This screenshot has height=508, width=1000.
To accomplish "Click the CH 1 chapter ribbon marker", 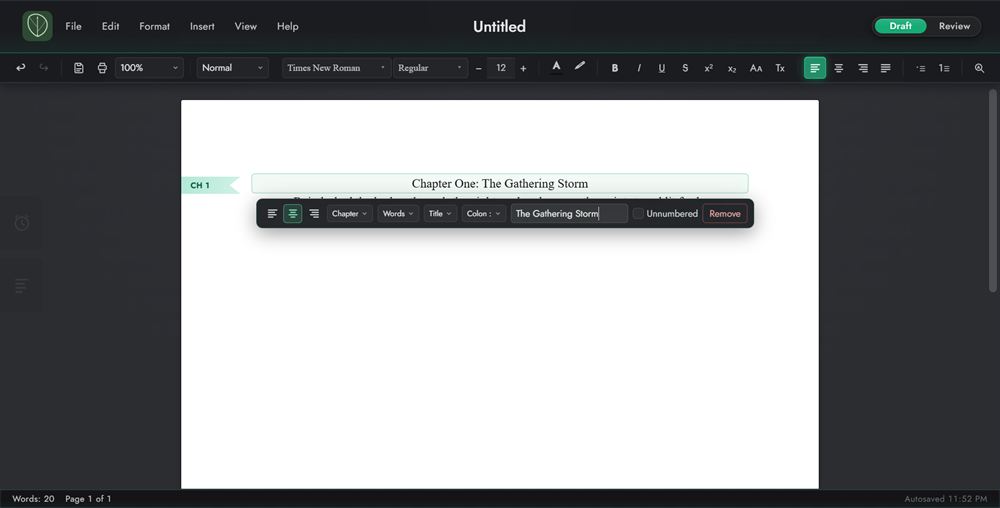I will pos(209,185).
